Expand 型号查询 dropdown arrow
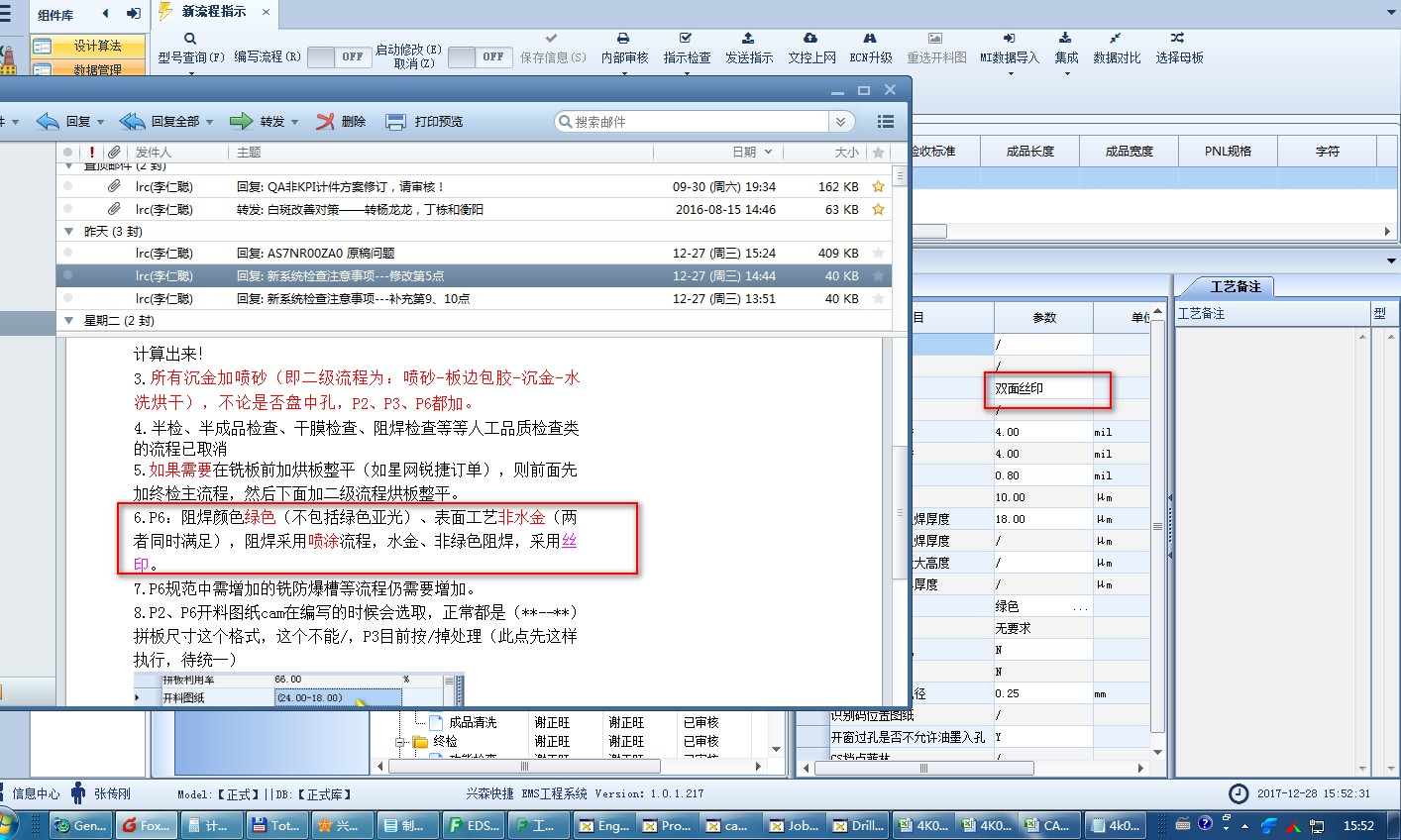 click(191, 73)
